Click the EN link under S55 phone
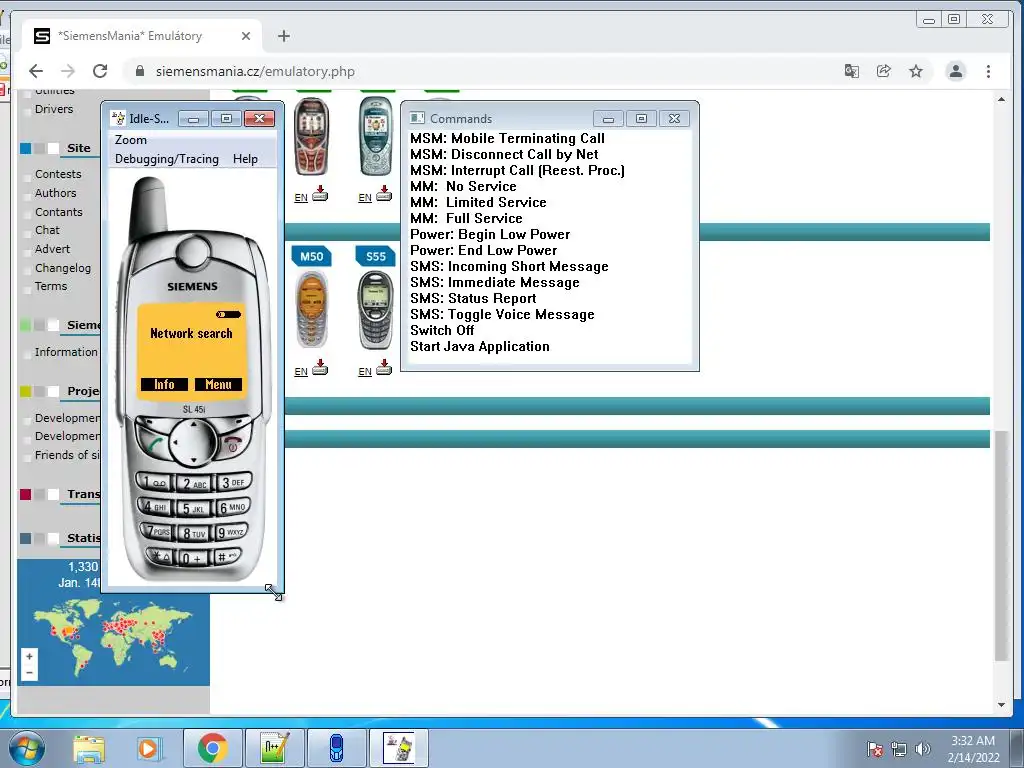This screenshot has height=768, width=1024. tap(365, 372)
